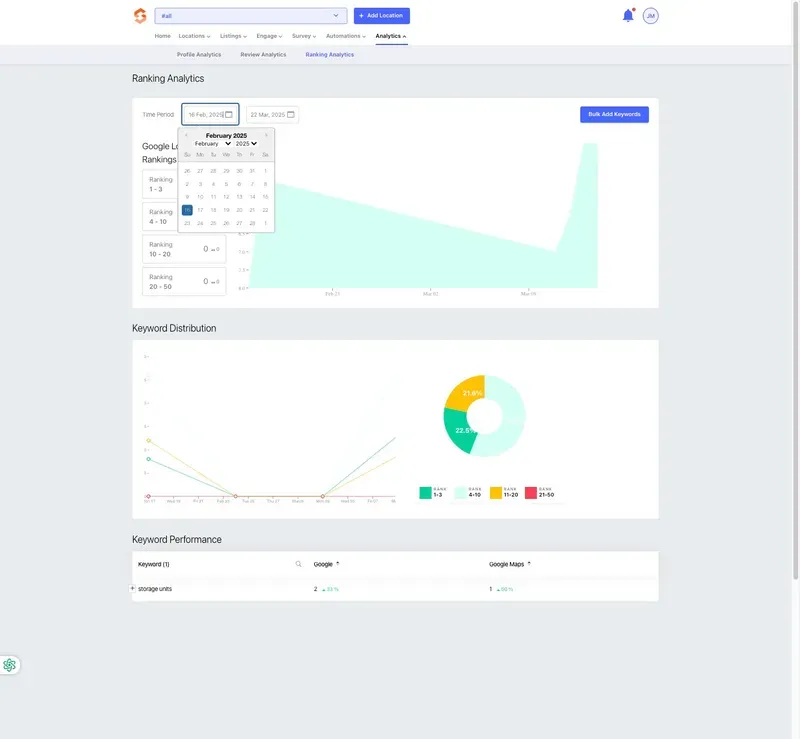Click the page vertical scrollbar
Image resolution: width=800 pixels, height=739 pixels.
coord(795,291)
